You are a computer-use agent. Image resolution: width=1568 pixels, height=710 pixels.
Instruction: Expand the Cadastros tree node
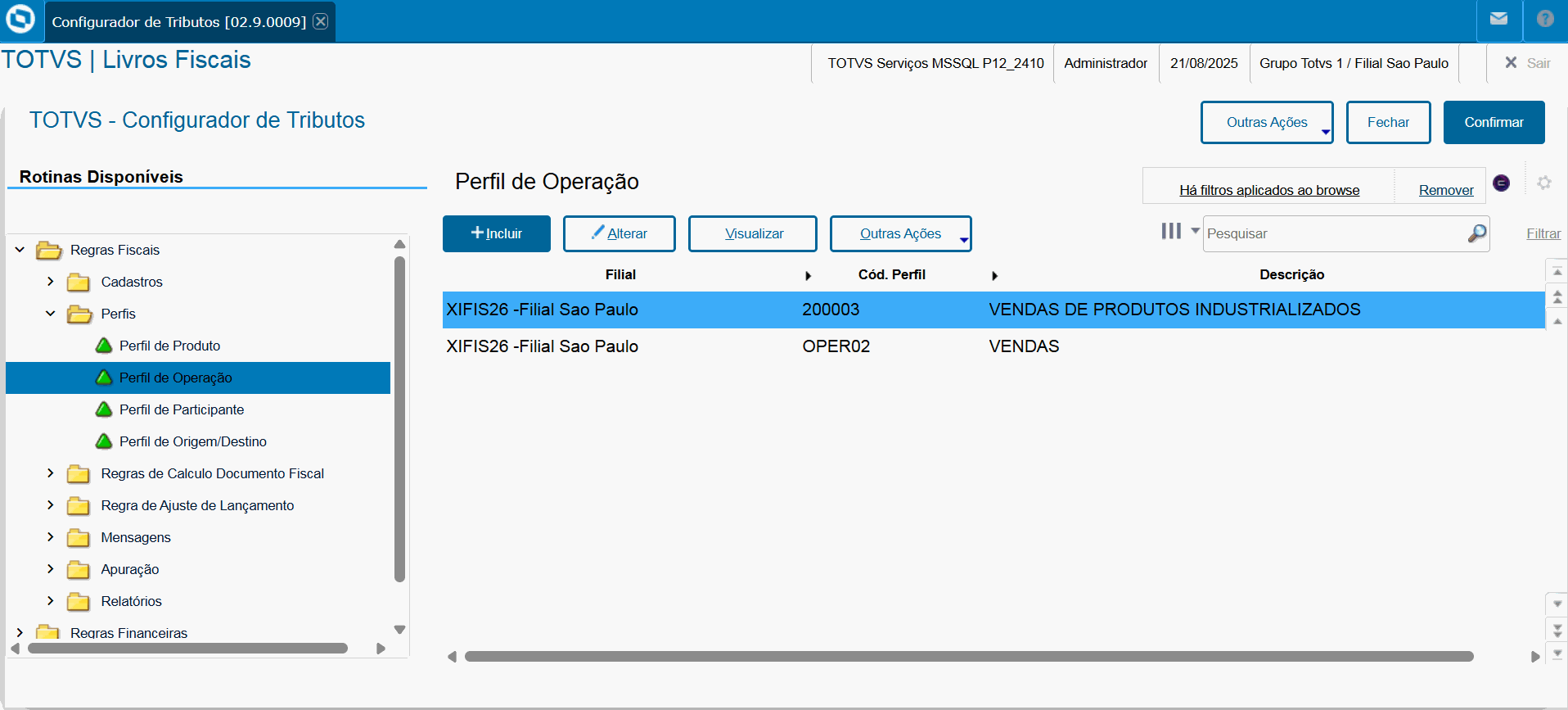click(51, 282)
